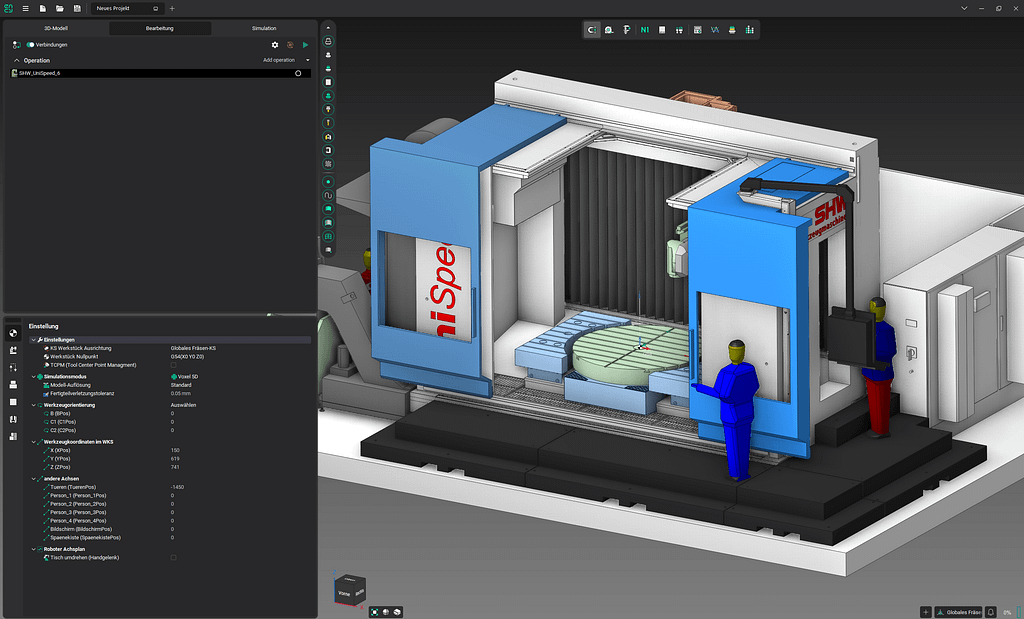This screenshot has width=1024, height=619.
Task: Click the Standard Modell-Auflösung value
Action: tap(181, 385)
